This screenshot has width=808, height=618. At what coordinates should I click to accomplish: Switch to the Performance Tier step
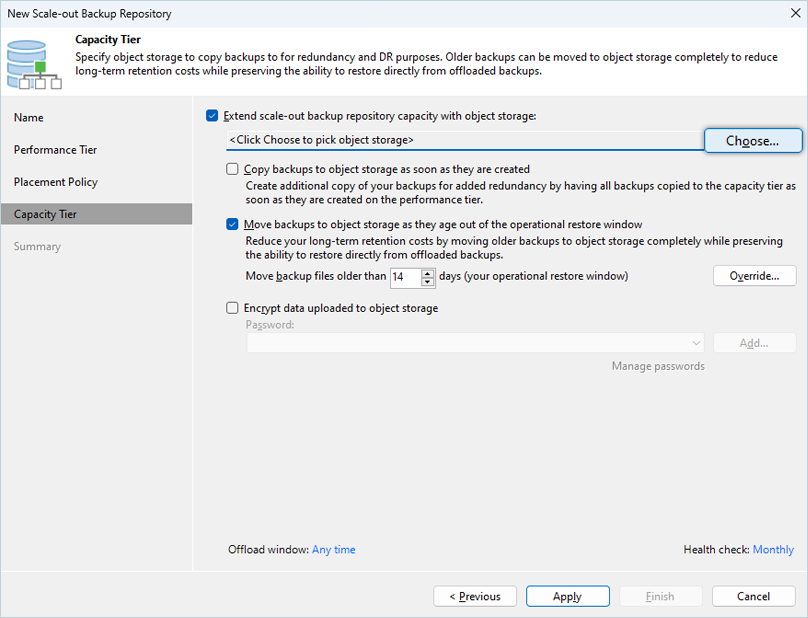(55, 150)
